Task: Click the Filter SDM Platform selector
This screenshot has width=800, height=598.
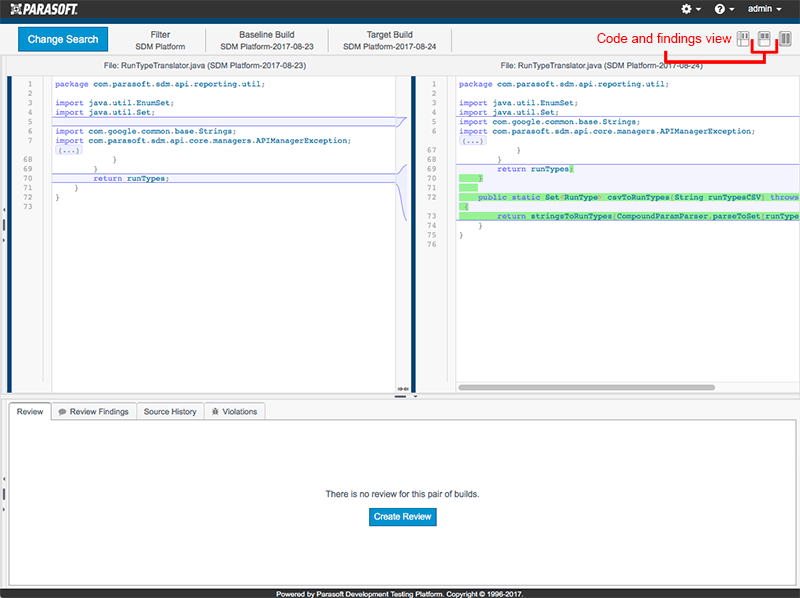Action: pos(160,40)
